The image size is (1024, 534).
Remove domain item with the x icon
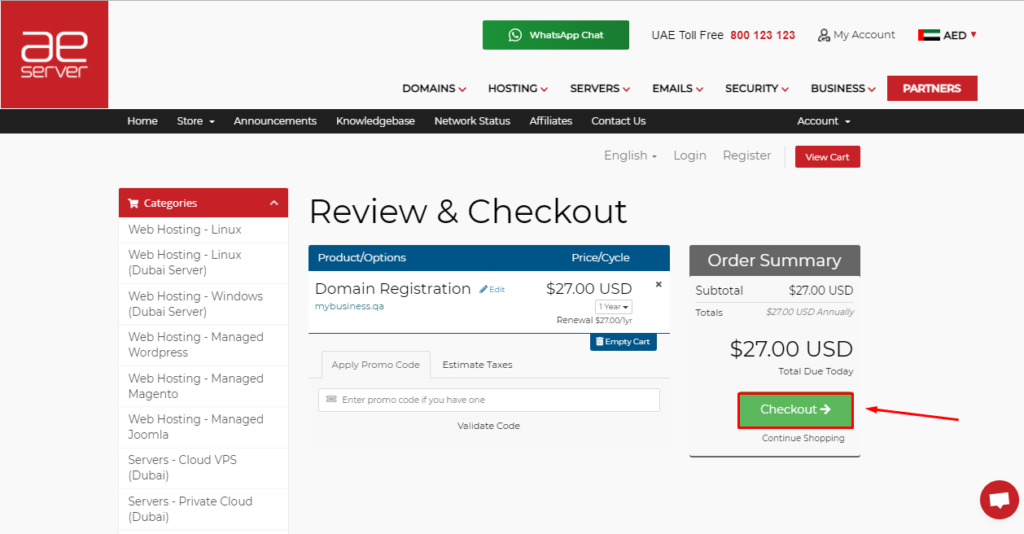(x=658, y=284)
